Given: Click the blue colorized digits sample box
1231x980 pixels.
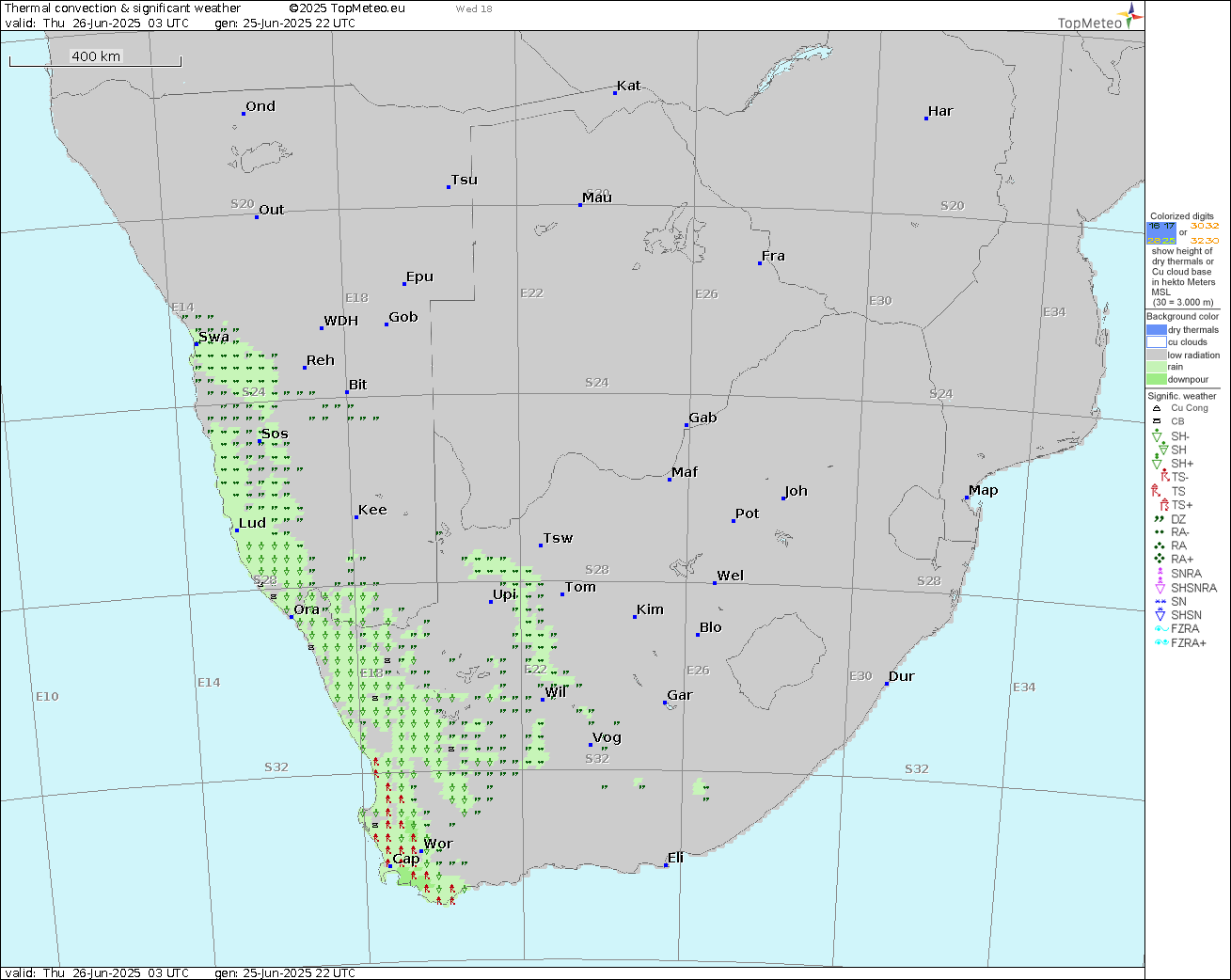Looking at the screenshot, I should tap(1161, 233).
